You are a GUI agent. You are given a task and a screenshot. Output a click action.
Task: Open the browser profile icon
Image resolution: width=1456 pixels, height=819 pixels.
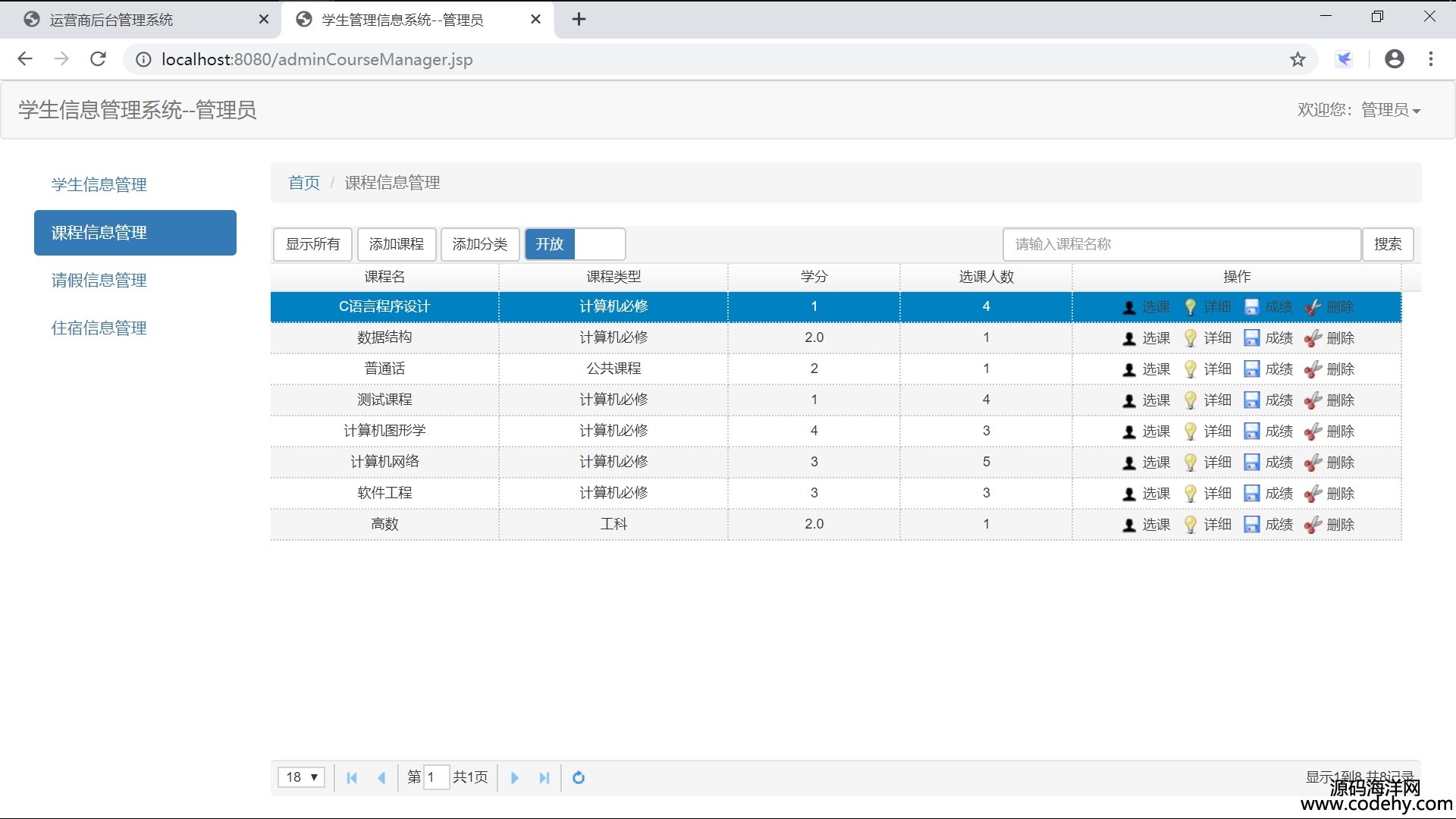[x=1394, y=59]
